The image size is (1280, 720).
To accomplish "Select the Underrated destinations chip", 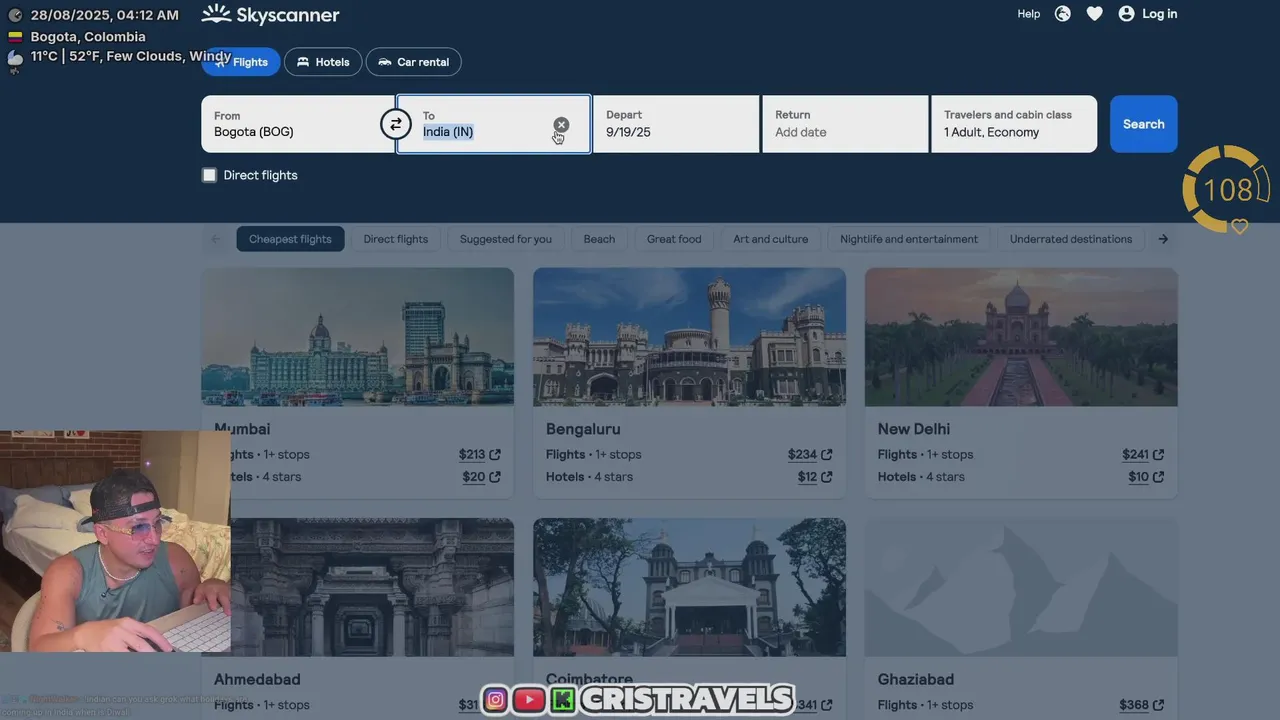I will coord(1071,239).
